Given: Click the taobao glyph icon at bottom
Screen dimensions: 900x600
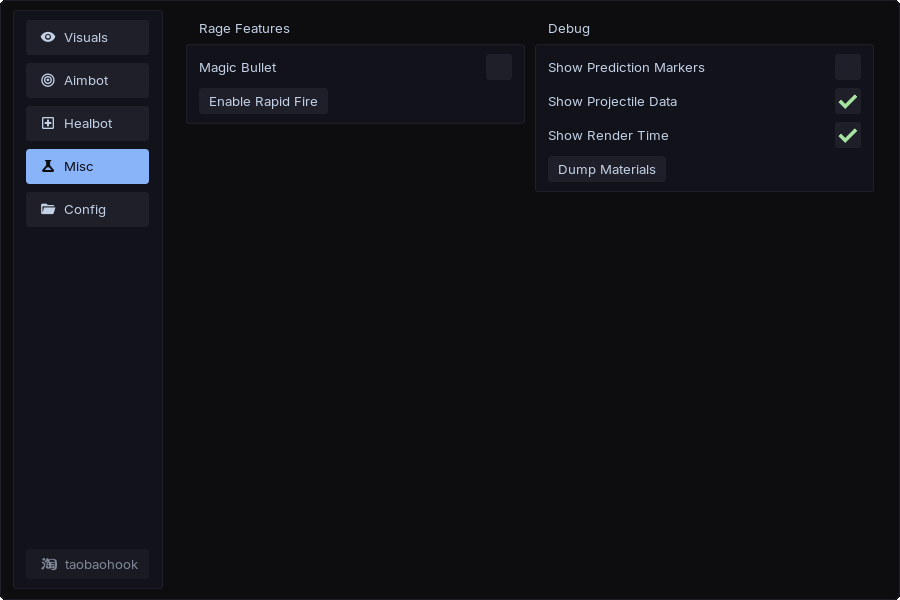Looking at the screenshot, I should (49, 564).
